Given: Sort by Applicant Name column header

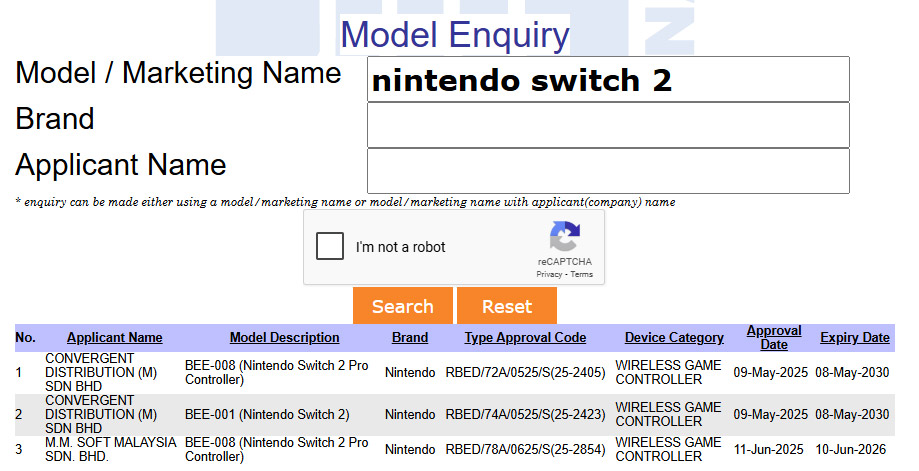Looking at the screenshot, I should click(x=114, y=337).
